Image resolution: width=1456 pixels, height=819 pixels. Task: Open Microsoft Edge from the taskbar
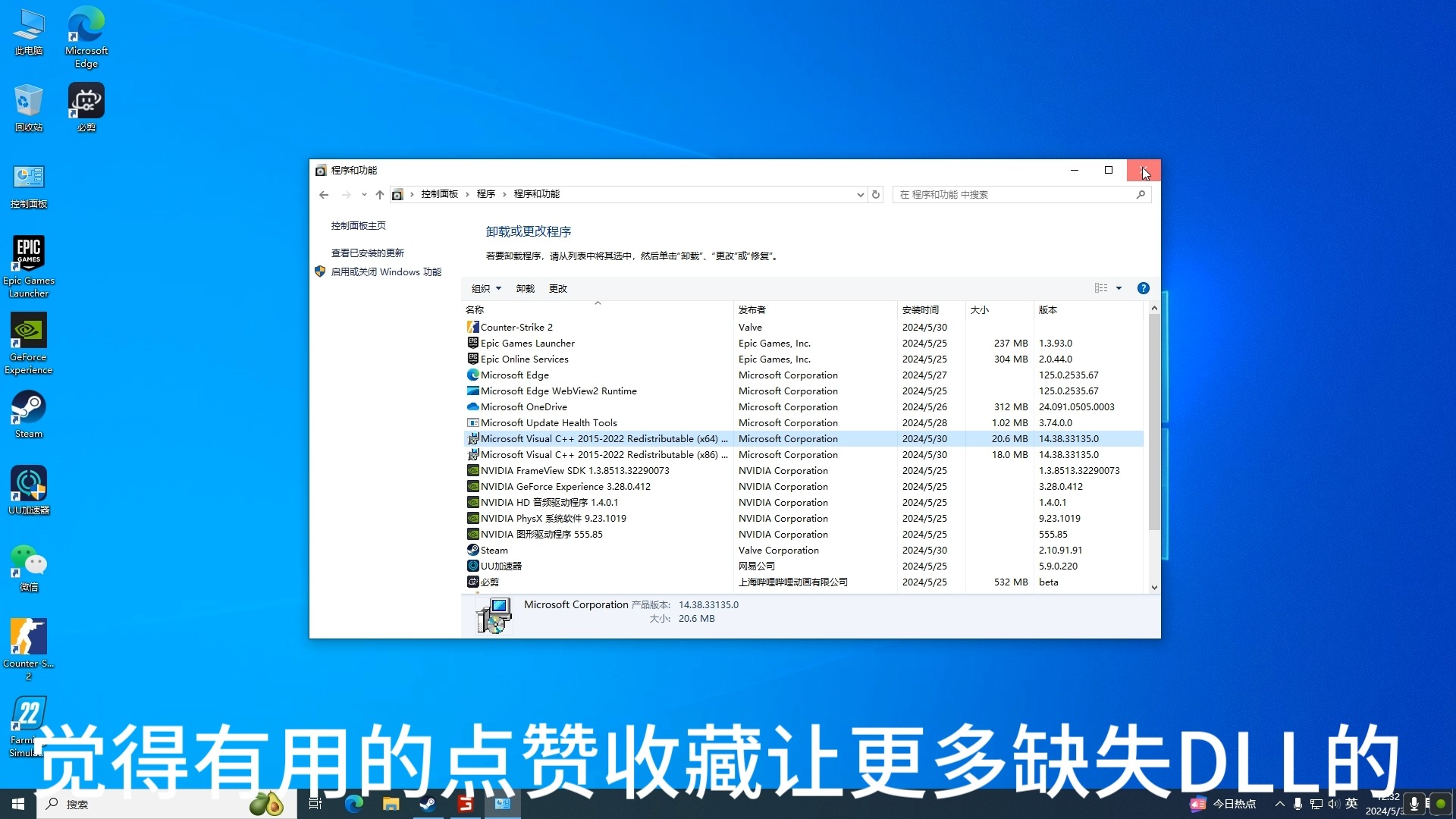click(x=353, y=804)
